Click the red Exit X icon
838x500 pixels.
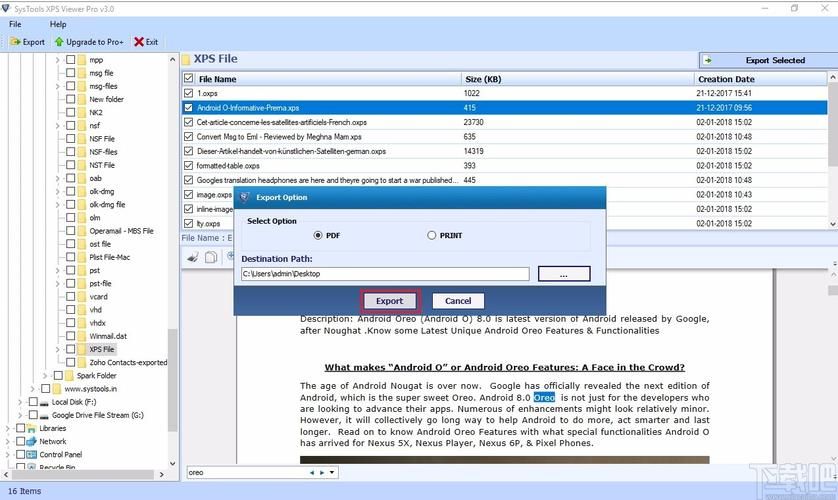coord(138,42)
